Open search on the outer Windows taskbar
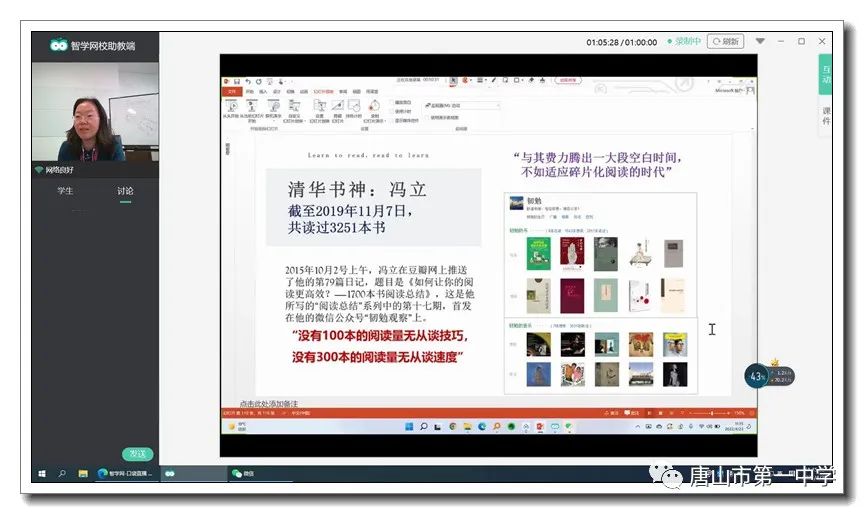The height and width of the screenshot is (514, 864). [x=62, y=473]
